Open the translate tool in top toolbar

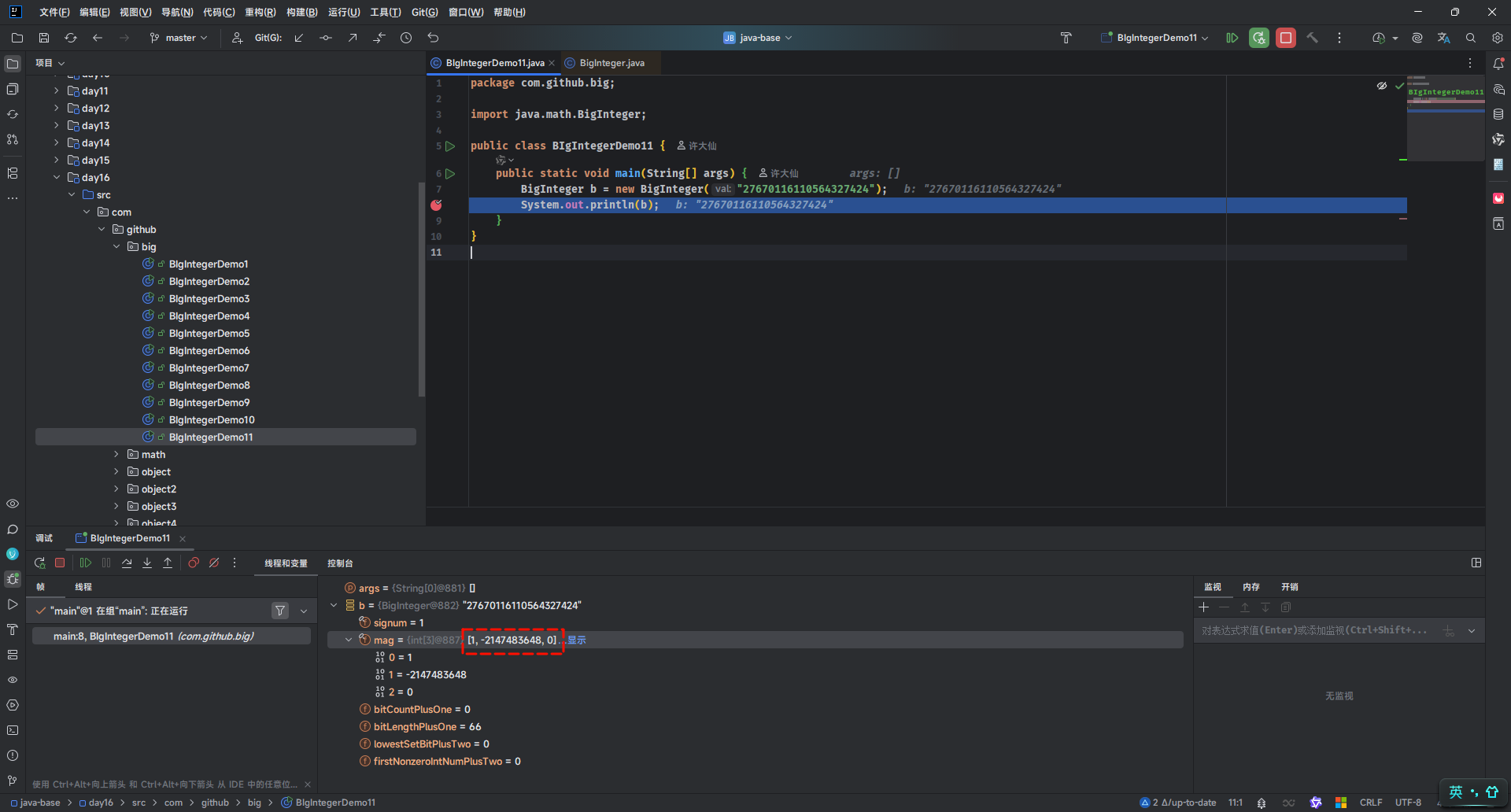[x=1443, y=38]
